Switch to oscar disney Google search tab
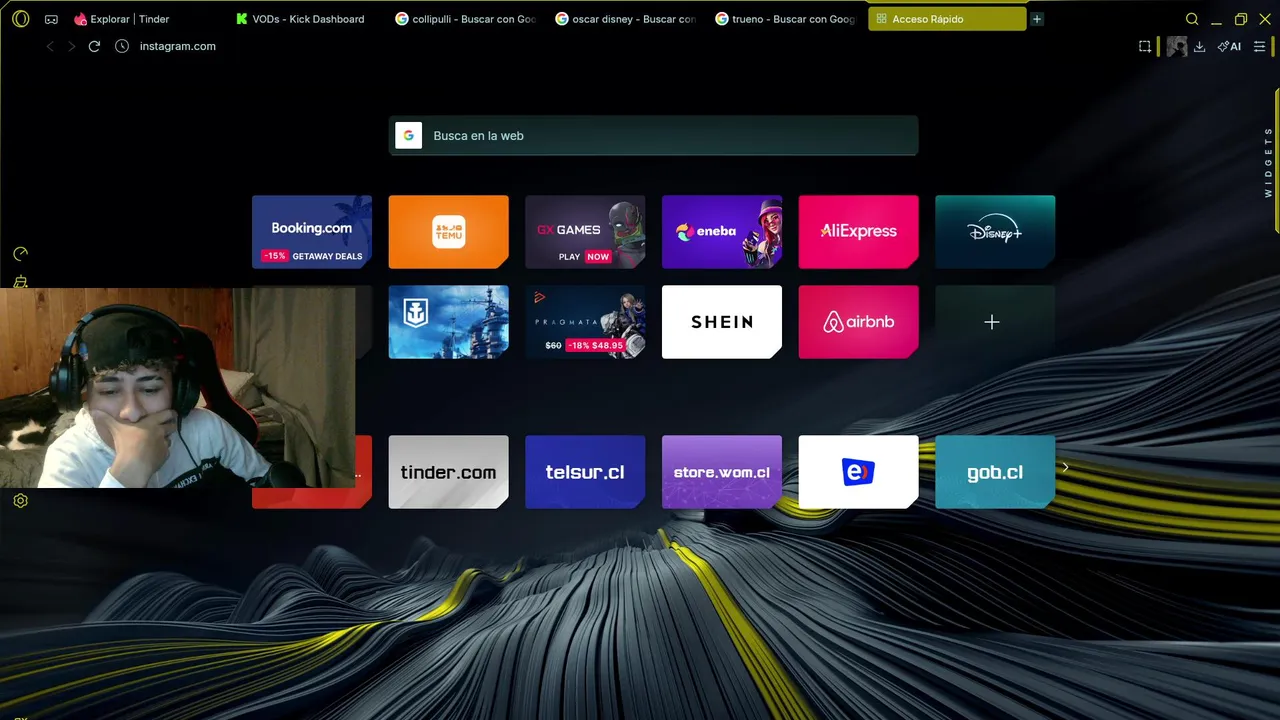1280x720 pixels. 626,19
